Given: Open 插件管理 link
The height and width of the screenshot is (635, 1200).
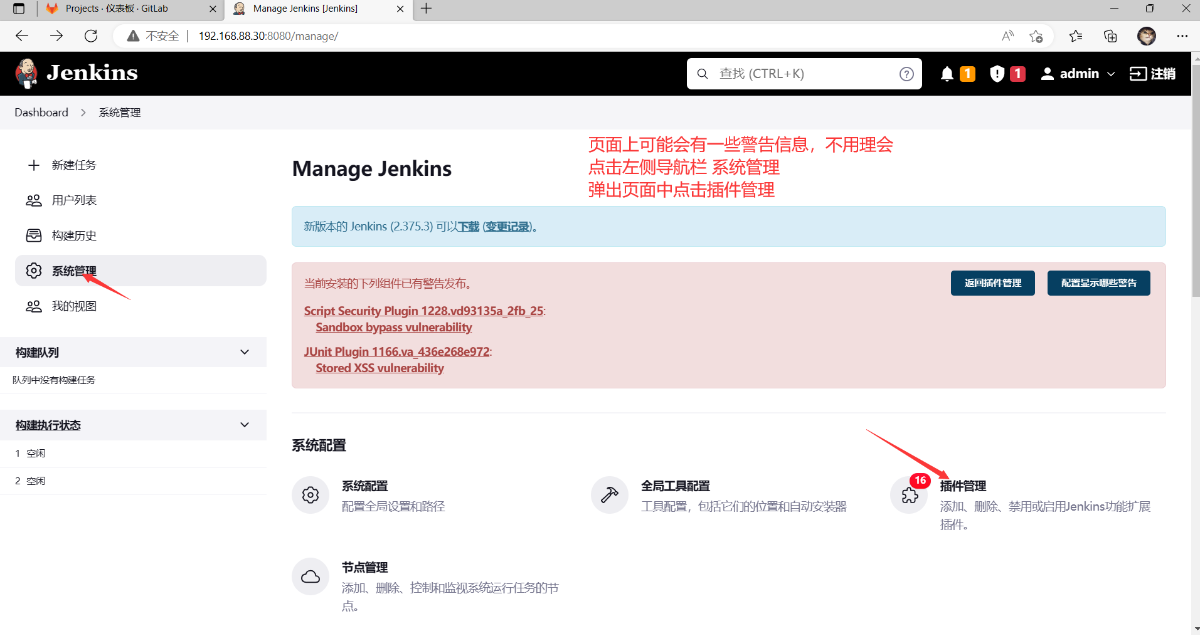Looking at the screenshot, I should tap(963, 486).
